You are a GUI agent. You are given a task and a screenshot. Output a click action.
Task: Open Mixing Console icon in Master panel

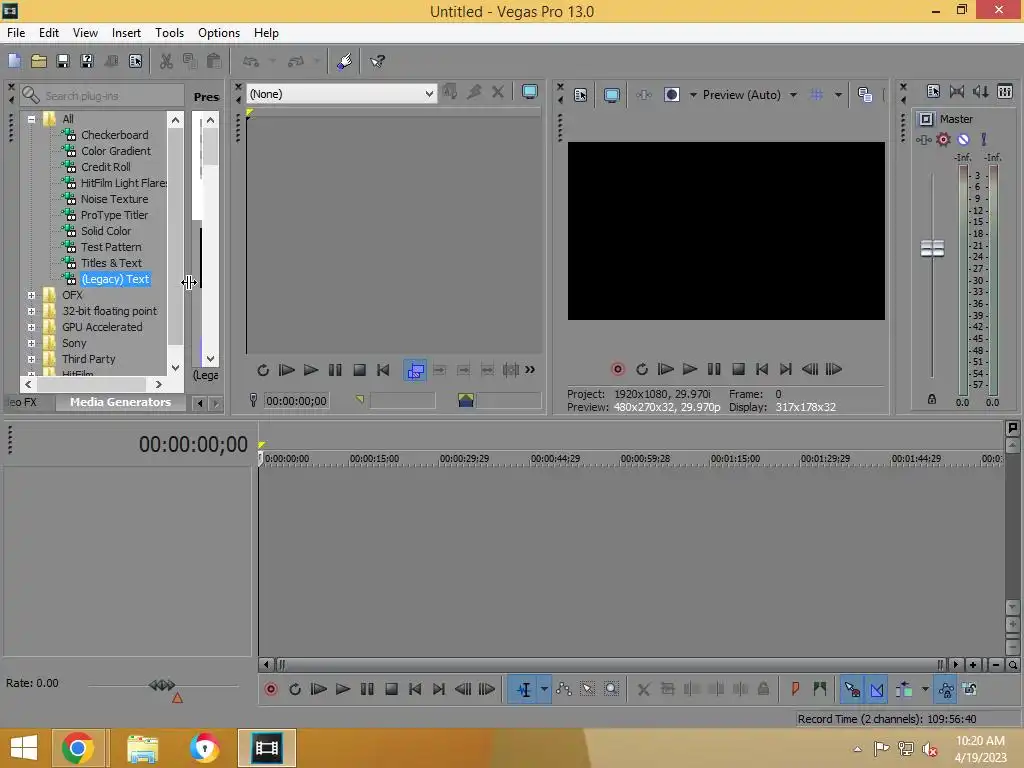(x=1005, y=91)
